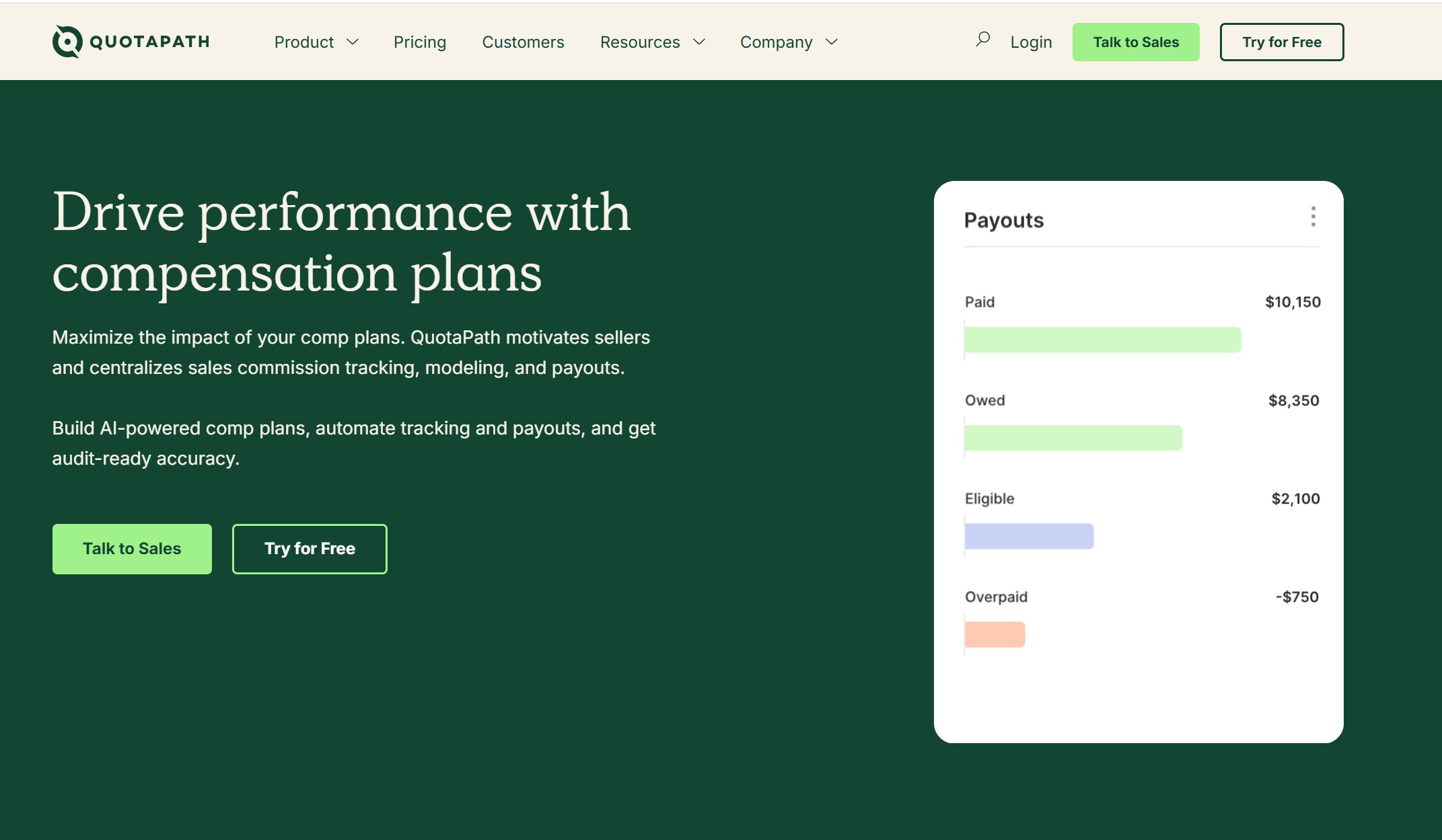Click Try for Free in the header

[1282, 42]
